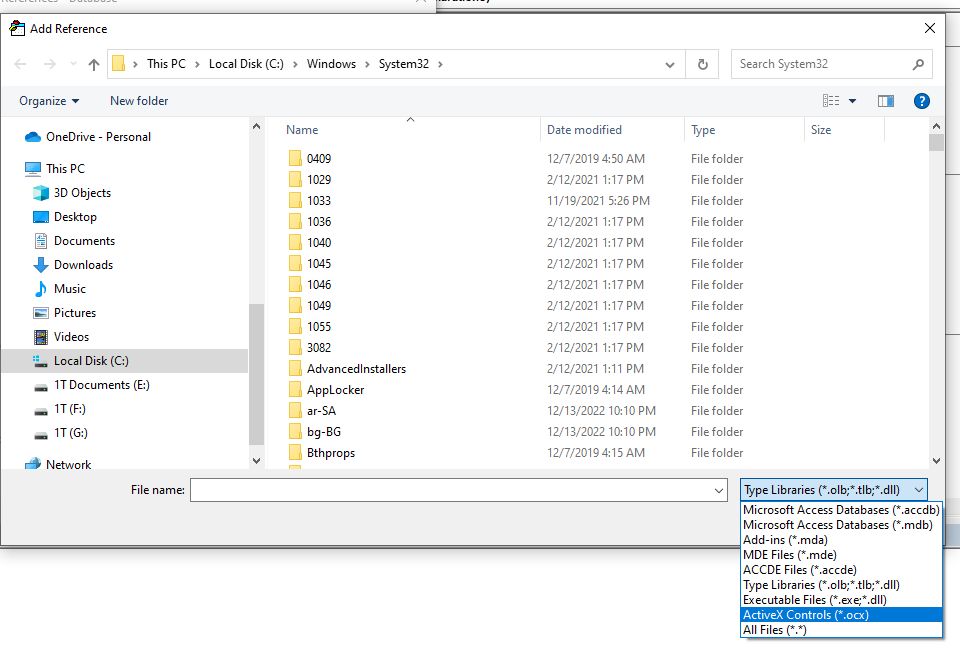
Task: Sort by Date modified column header
Action: (584, 130)
